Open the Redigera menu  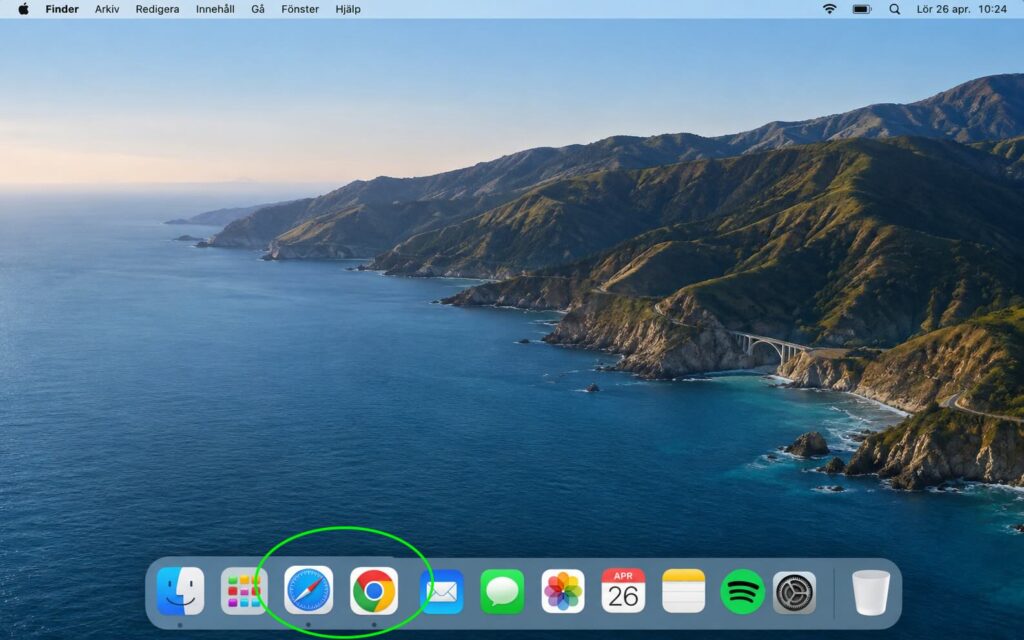point(157,9)
